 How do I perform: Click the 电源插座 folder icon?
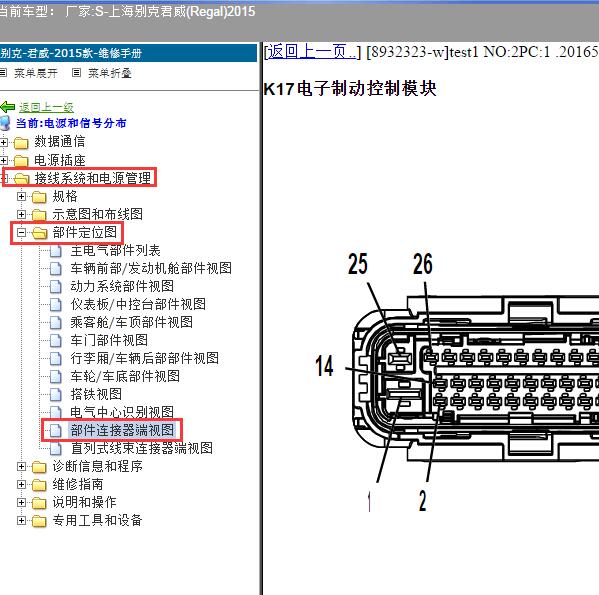(x=21, y=161)
